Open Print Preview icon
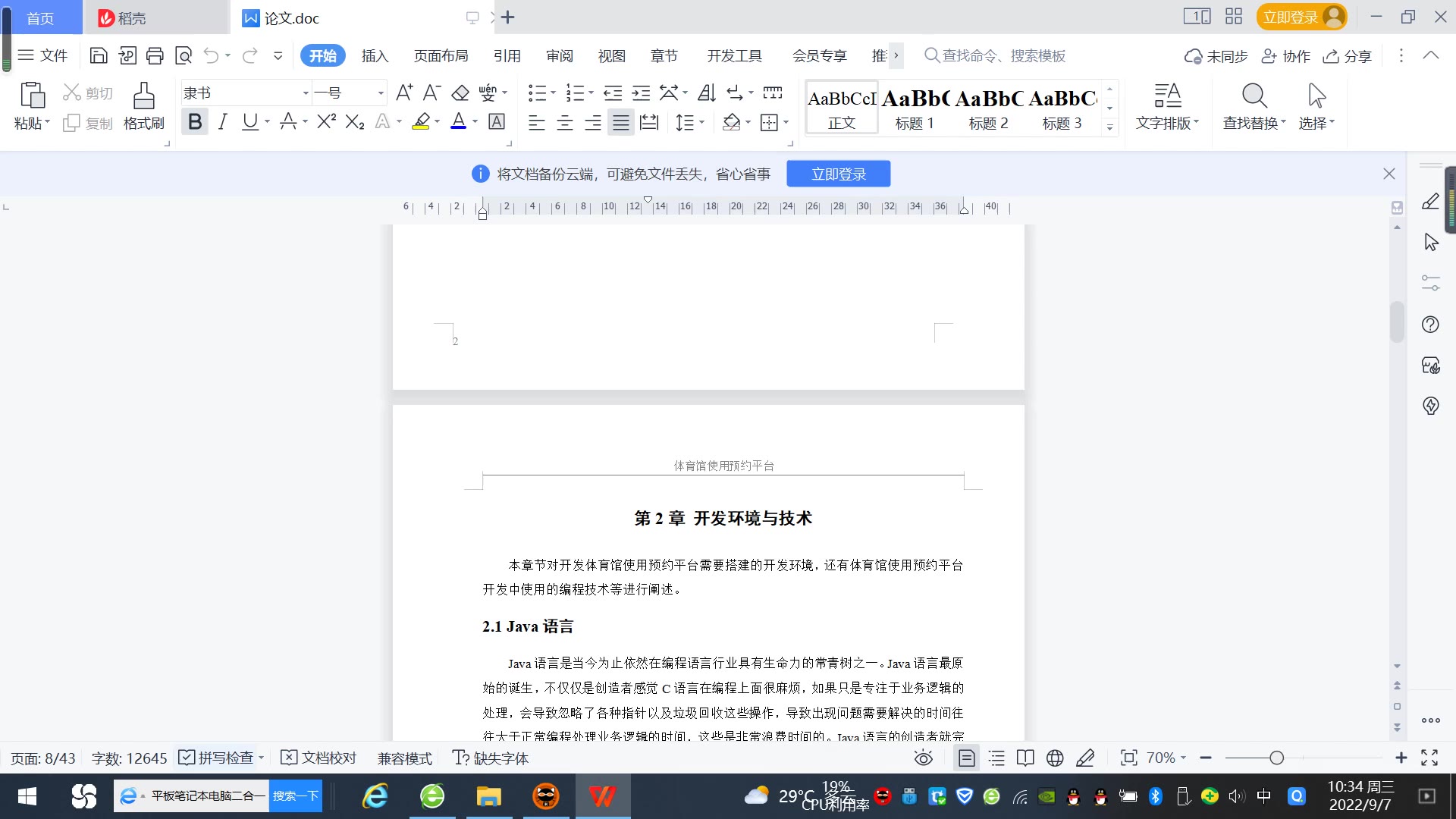Image resolution: width=1456 pixels, height=819 pixels. pyautogui.click(x=184, y=55)
